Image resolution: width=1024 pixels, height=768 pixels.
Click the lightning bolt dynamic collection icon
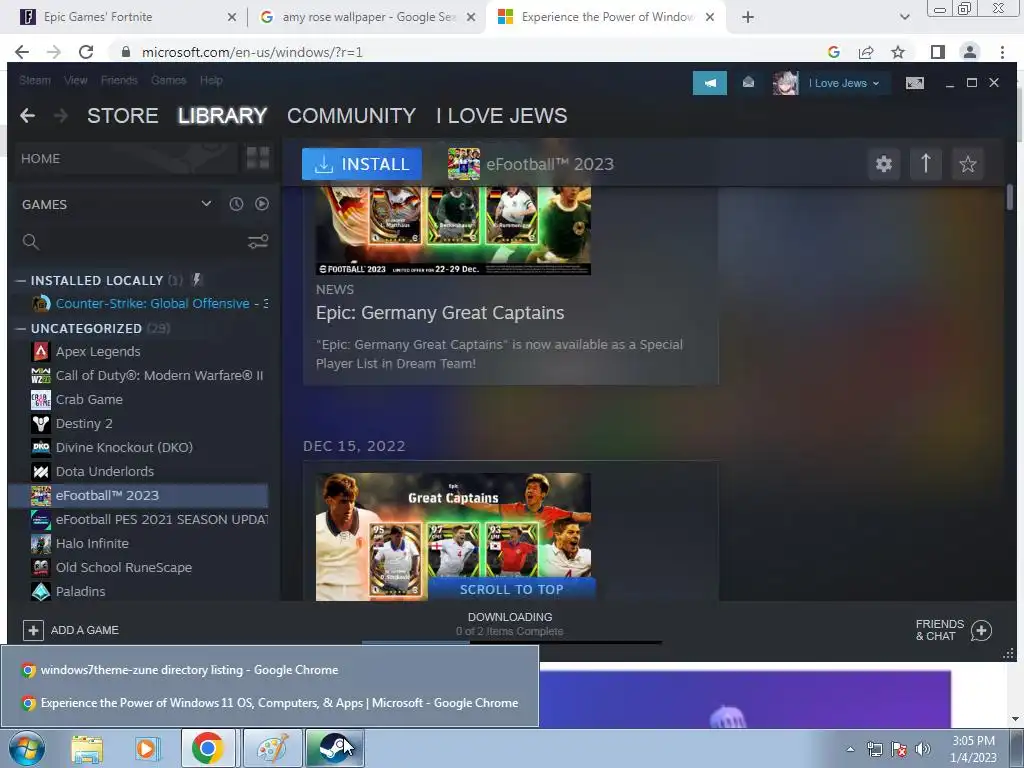pos(197,280)
